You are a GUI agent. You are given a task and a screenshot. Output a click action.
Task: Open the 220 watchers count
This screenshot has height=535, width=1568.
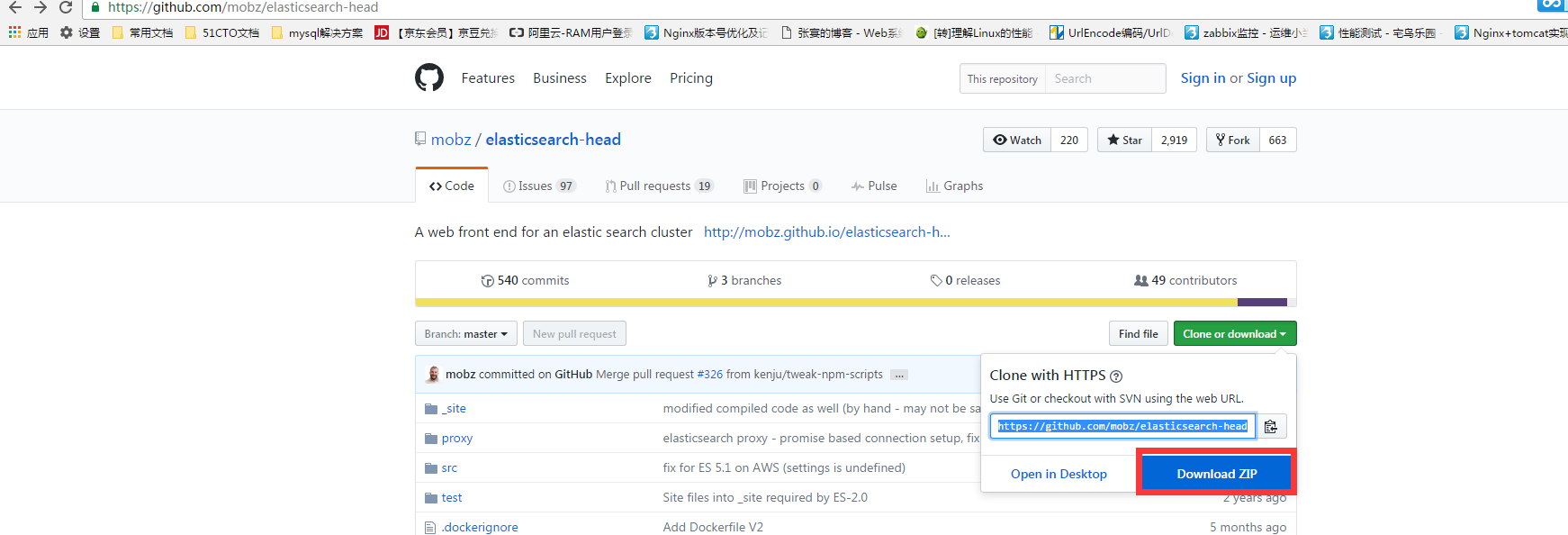(x=1069, y=140)
